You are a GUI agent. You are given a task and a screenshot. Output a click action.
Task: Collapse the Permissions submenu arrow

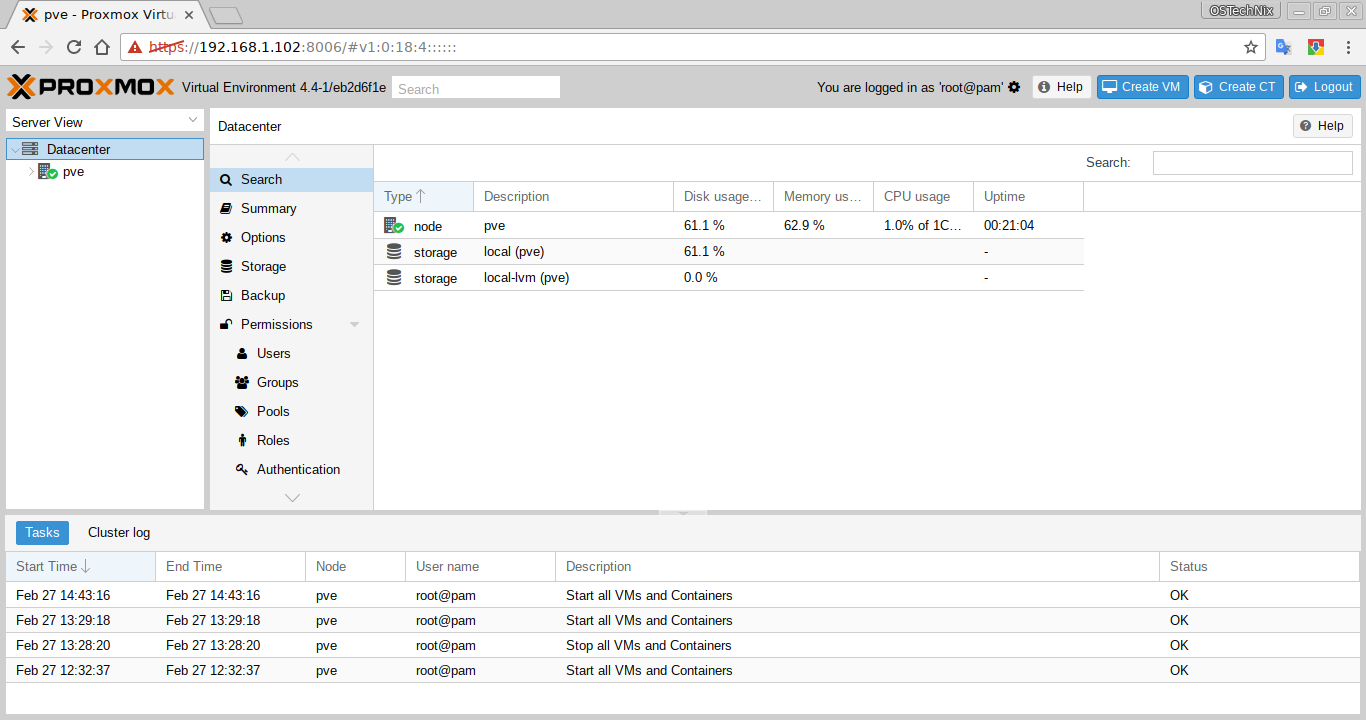pyautogui.click(x=354, y=325)
